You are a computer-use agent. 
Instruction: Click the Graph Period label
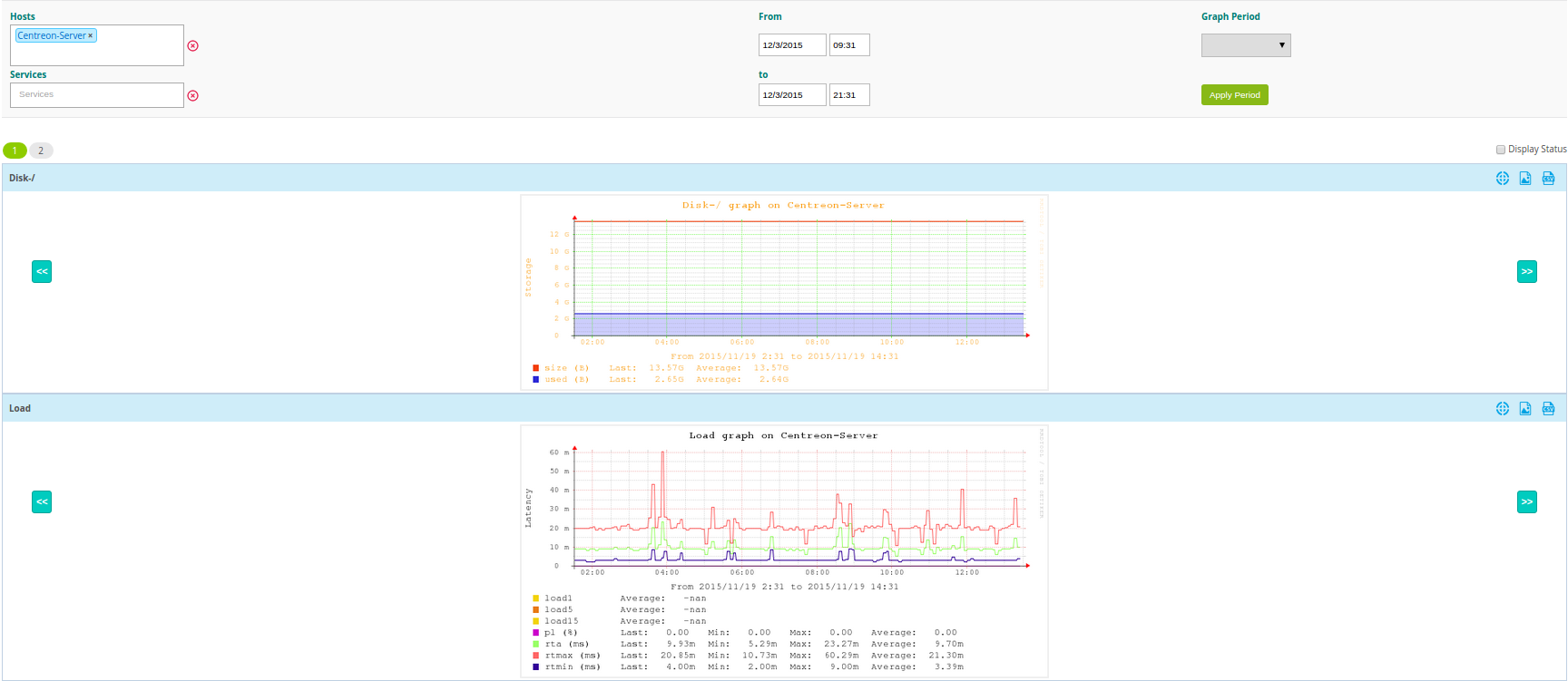pyautogui.click(x=1230, y=16)
